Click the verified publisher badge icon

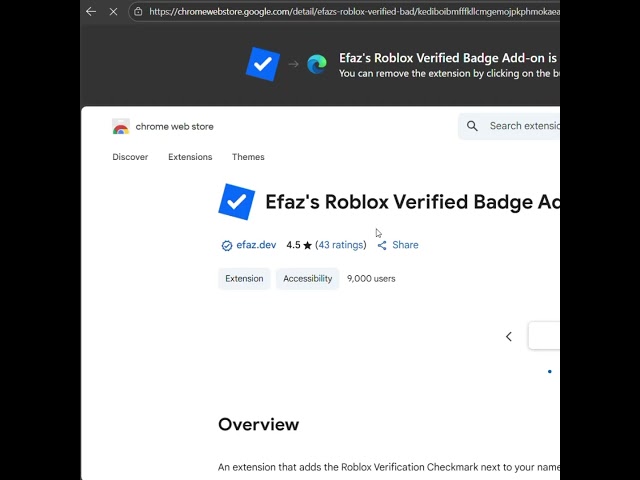[x=227, y=245]
